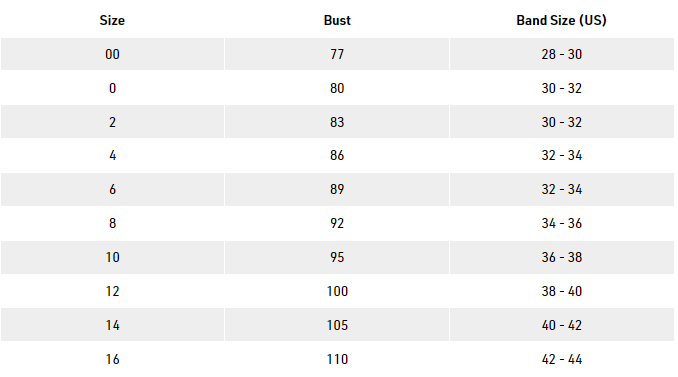Click the bust value 83 cell
Viewport: 678px width, 377px height.
pos(337,122)
